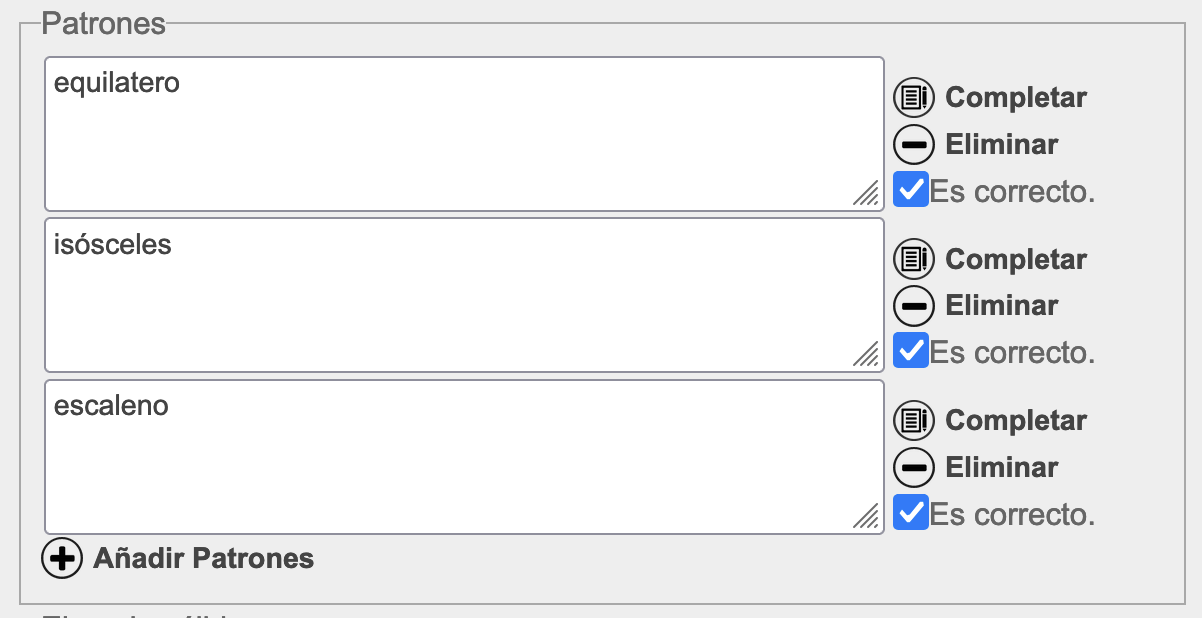The image size is (1202, 618).
Task: Focus the isósceles pattern text area
Action: (464, 295)
